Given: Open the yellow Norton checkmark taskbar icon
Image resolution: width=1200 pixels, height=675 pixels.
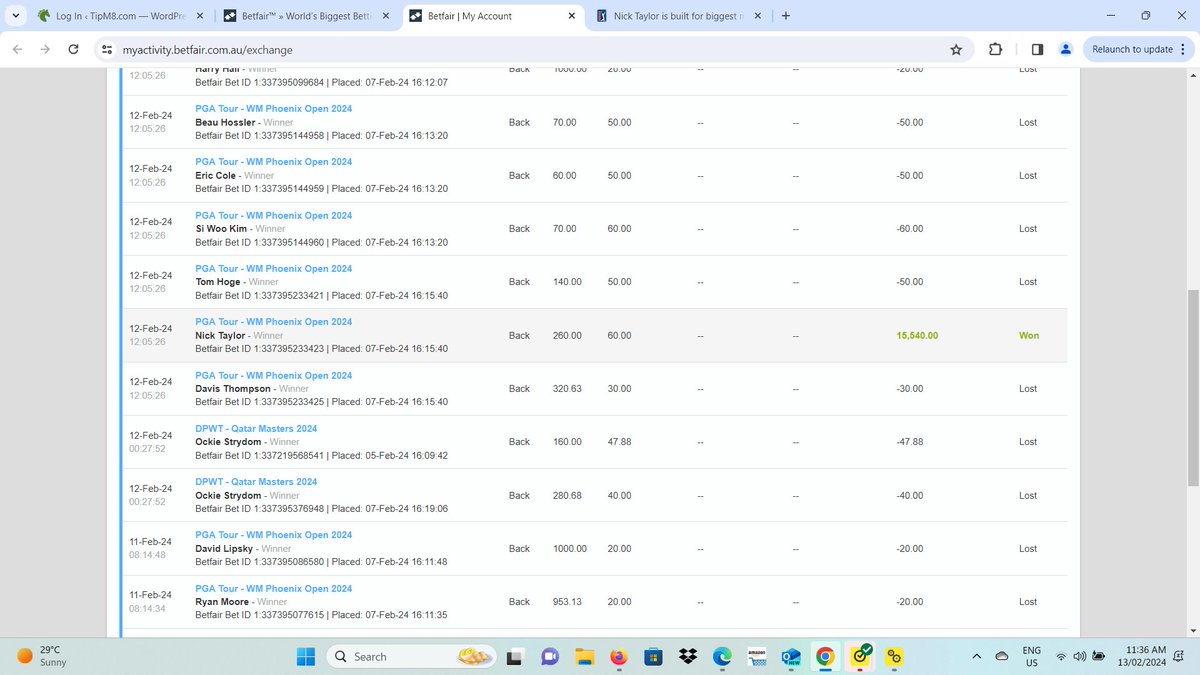Looking at the screenshot, I should pos(860,656).
